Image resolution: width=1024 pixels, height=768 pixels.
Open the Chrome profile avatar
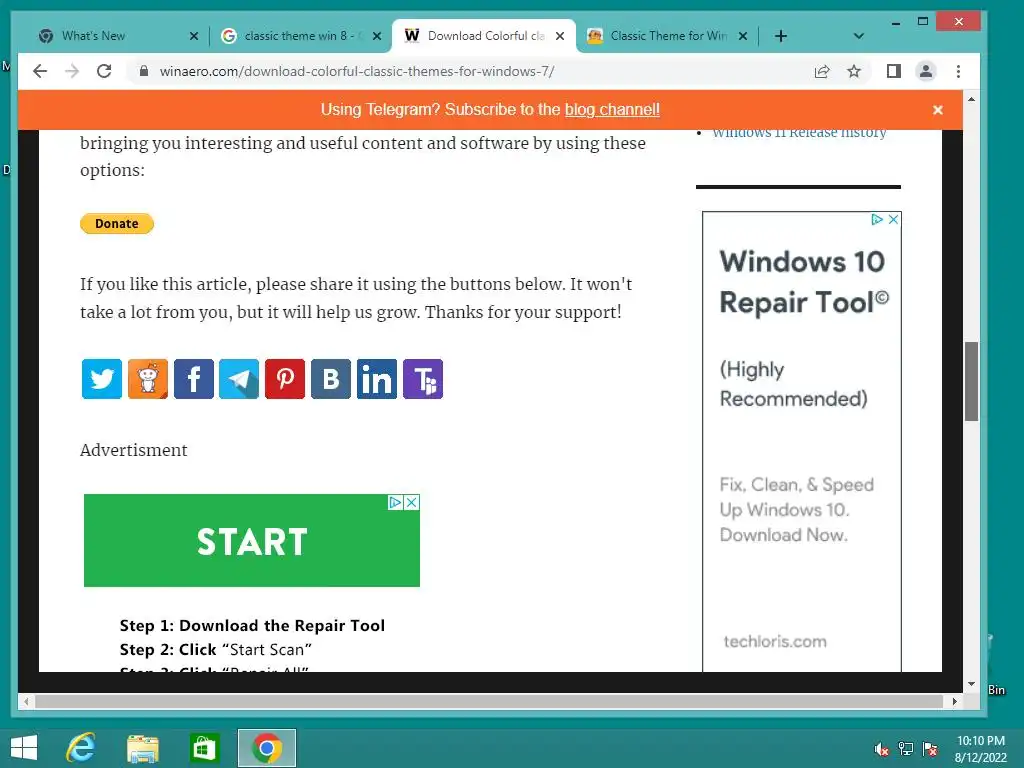click(x=925, y=71)
